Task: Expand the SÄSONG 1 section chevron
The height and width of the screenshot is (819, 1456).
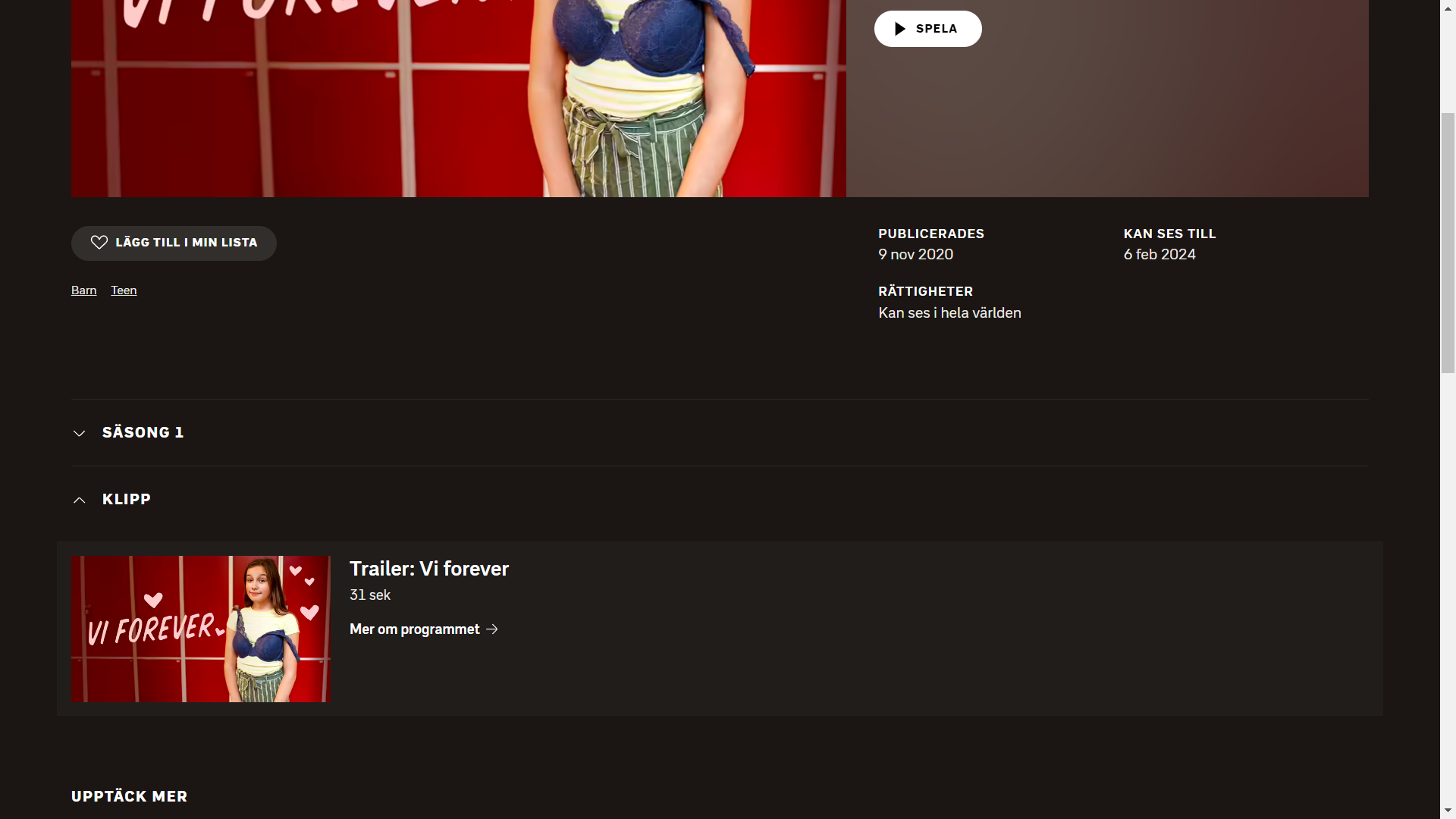Action: [79, 433]
